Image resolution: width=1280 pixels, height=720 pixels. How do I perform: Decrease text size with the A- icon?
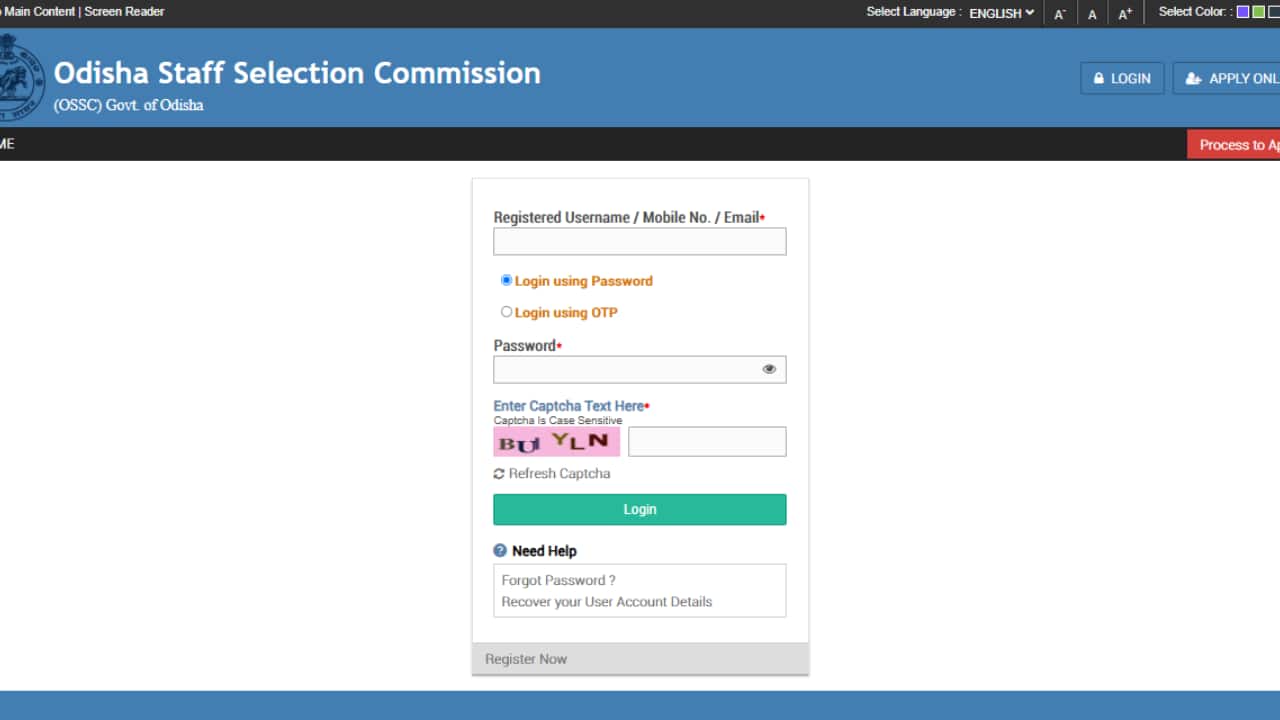pos(1060,13)
